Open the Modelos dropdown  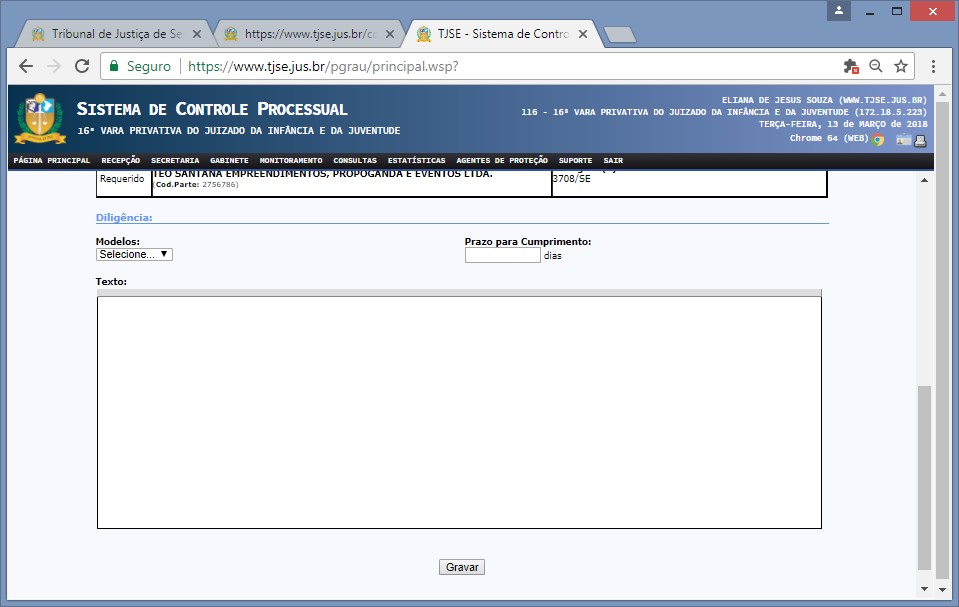pos(134,255)
